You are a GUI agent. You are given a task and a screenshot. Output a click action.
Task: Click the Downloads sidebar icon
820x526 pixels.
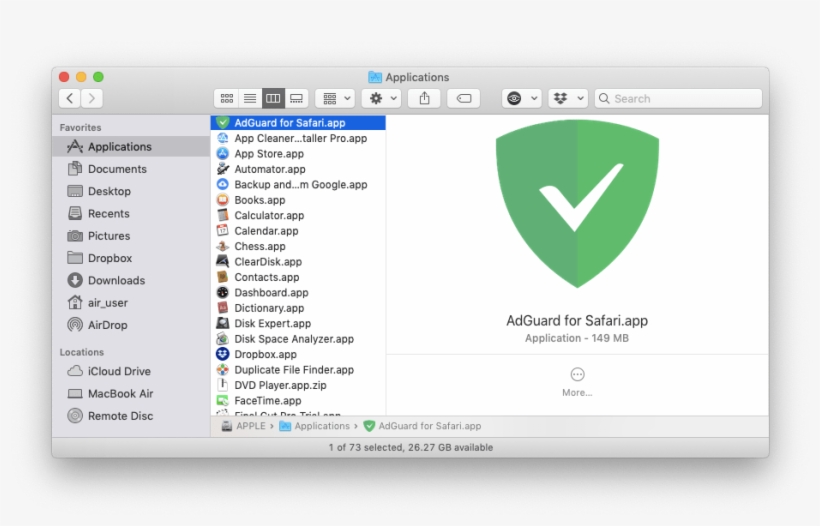75,280
